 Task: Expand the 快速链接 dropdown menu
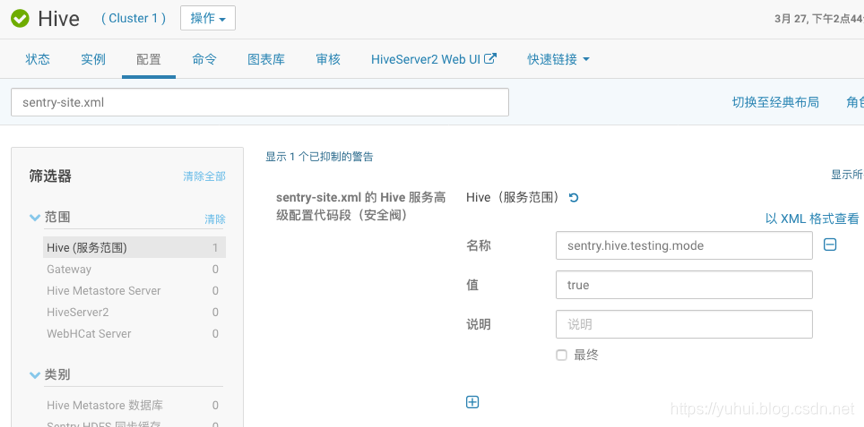(558, 59)
